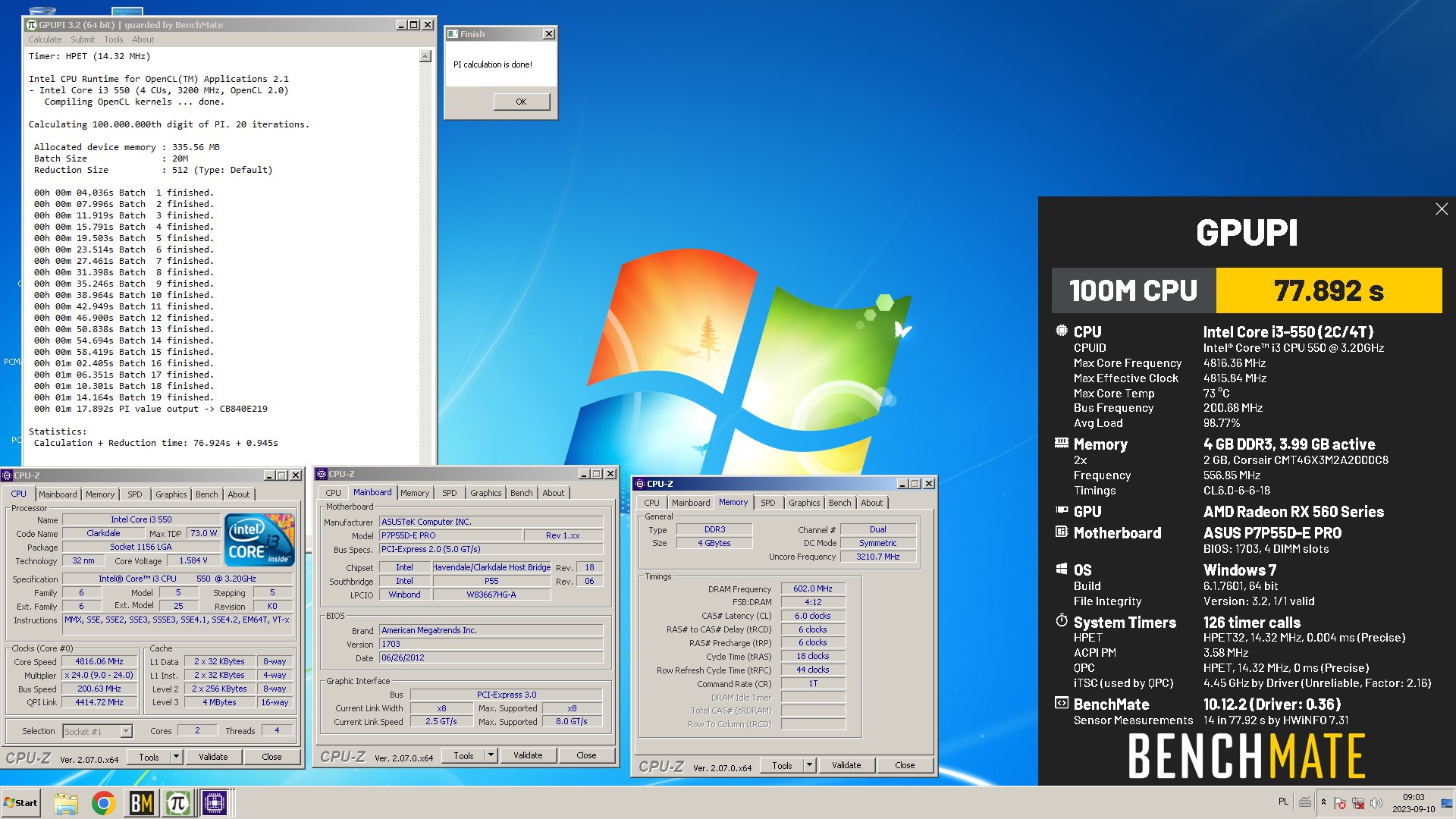Image resolution: width=1456 pixels, height=819 pixels.
Task: Select Bench tab in middle CPU-Z window
Action: [x=521, y=493]
